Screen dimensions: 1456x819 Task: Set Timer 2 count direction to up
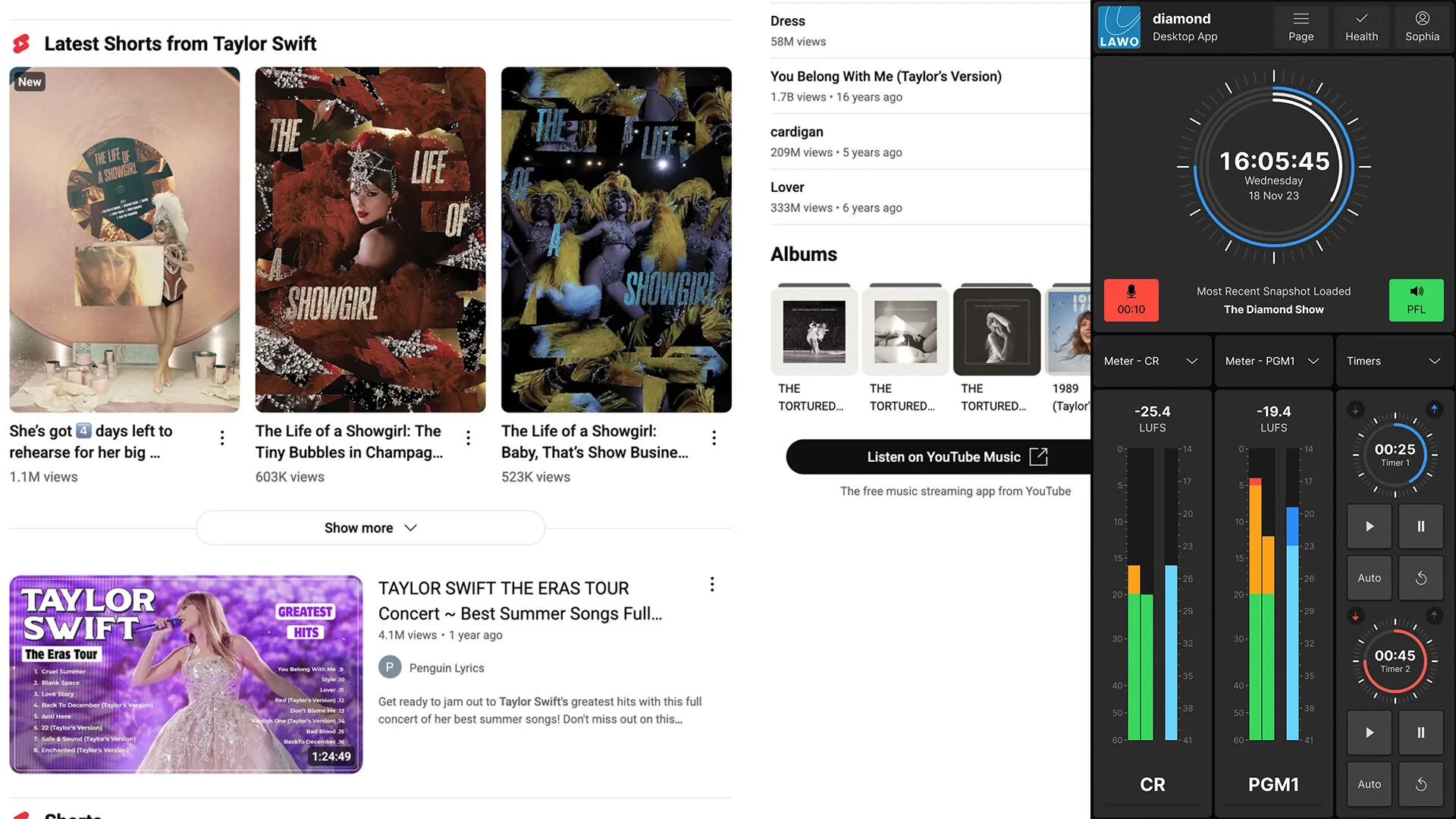1434,616
